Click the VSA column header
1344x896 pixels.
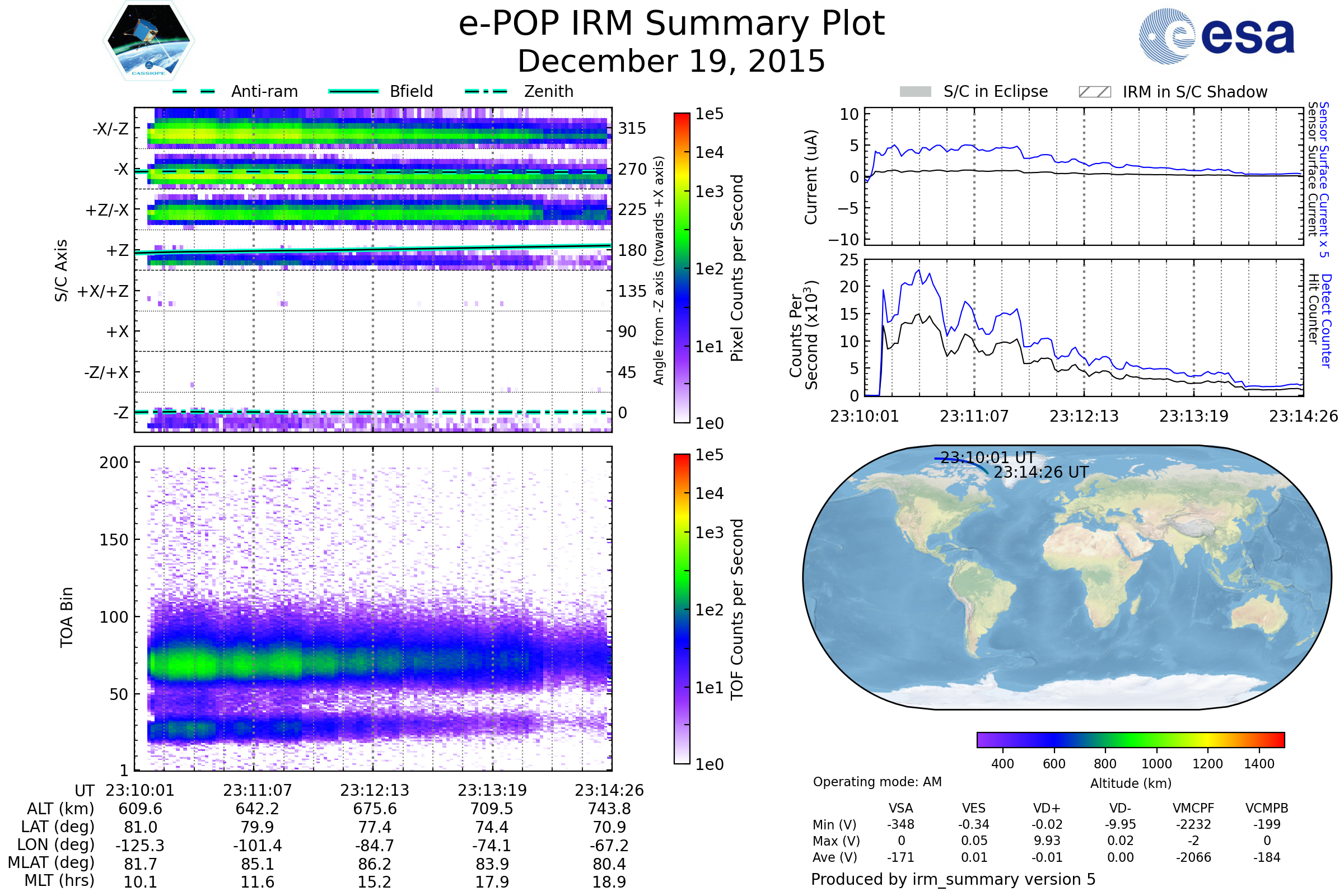[900, 808]
